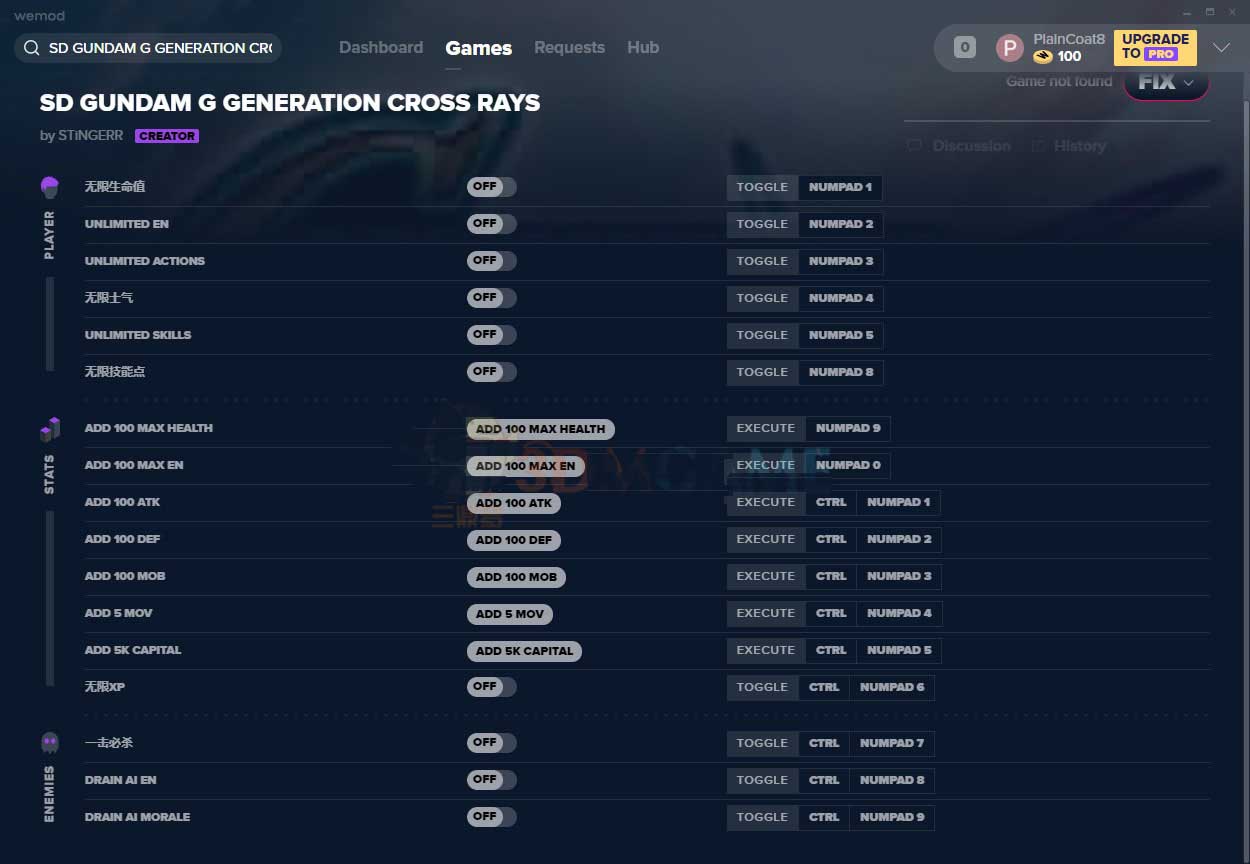
Task: Edit NUMPAD 7 hotkey for 一击必杀
Action: pos(892,743)
